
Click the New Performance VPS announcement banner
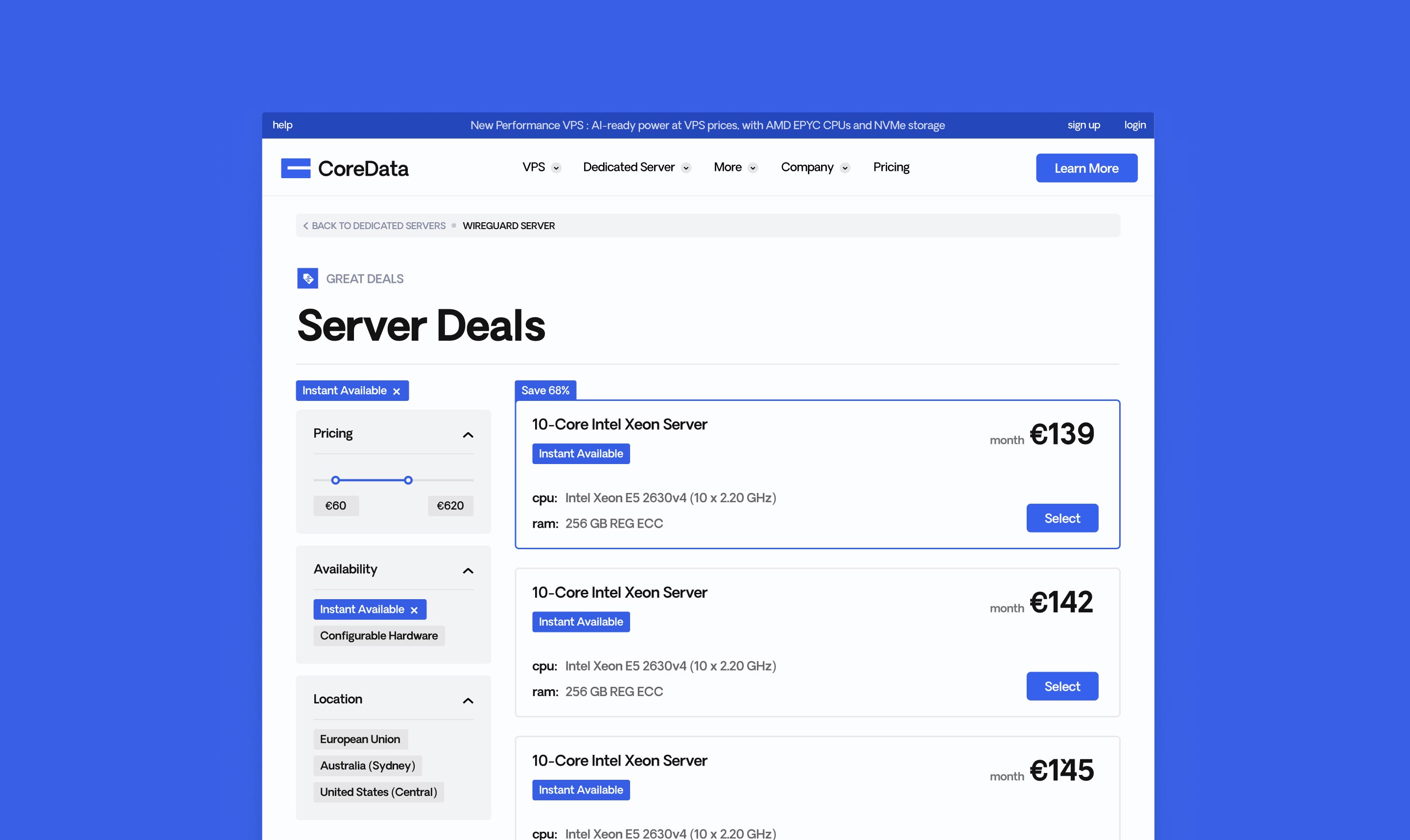click(x=707, y=125)
